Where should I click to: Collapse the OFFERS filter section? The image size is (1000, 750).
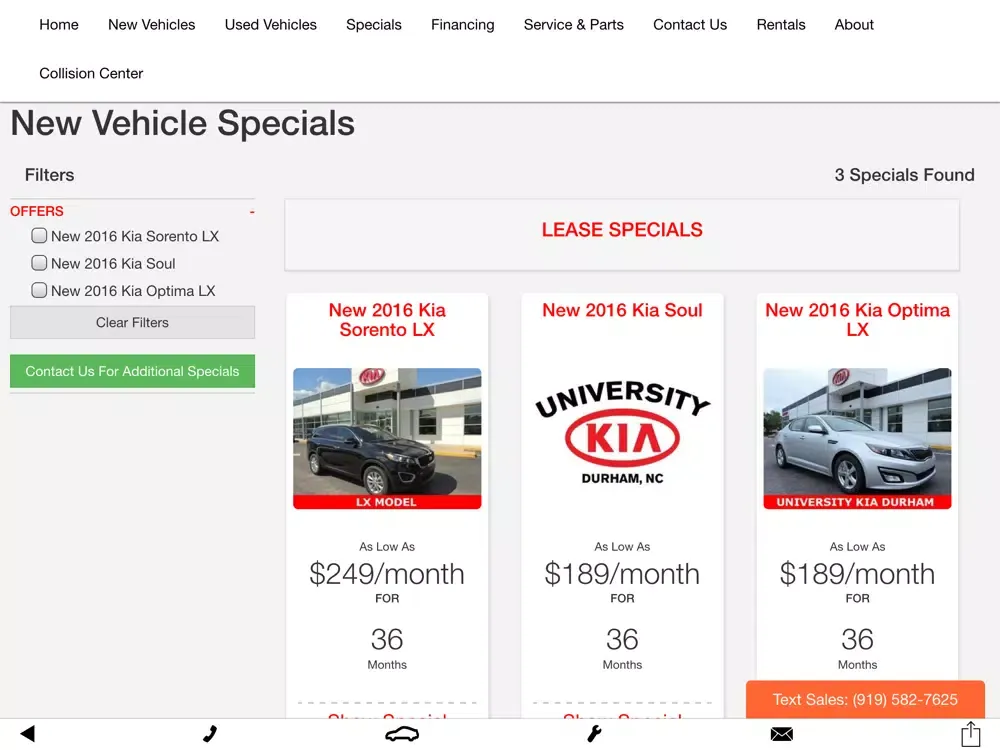point(252,211)
